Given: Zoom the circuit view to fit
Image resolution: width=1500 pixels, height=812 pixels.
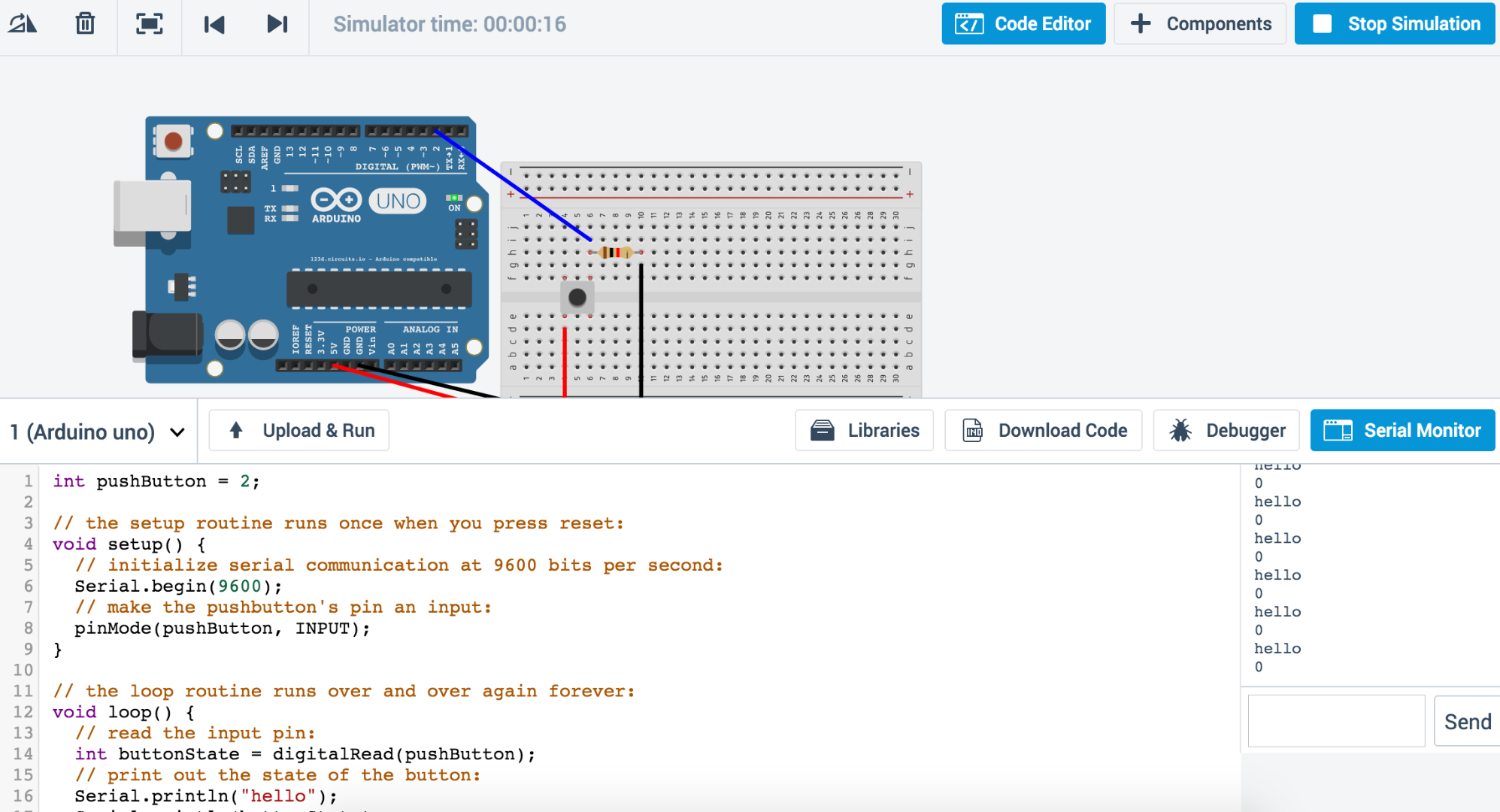Looking at the screenshot, I should tap(149, 23).
